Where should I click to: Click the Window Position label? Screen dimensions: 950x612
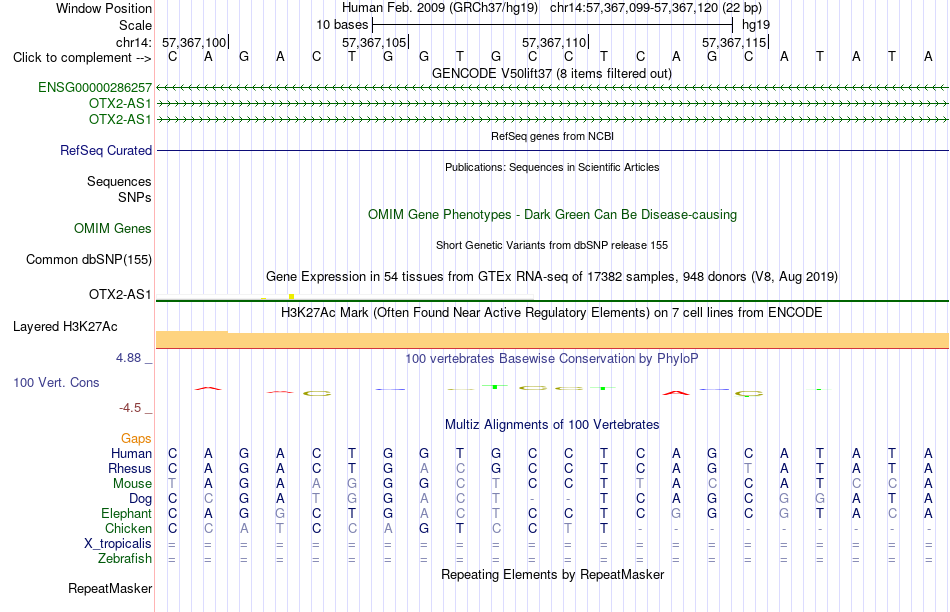point(104,8)
